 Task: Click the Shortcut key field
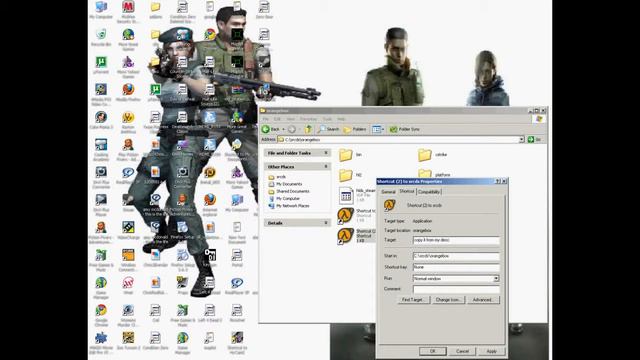(456, 267)
